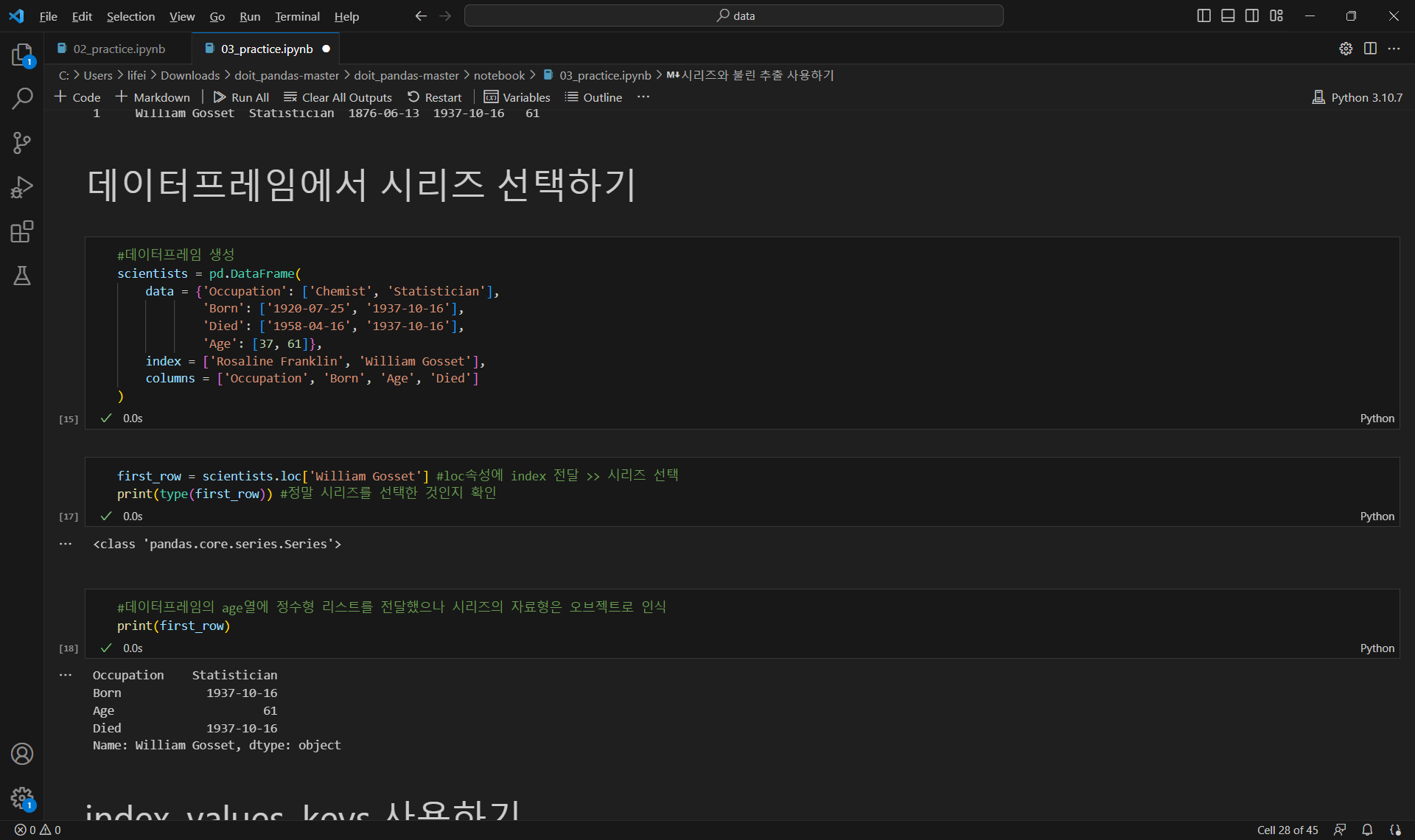Click the notifications bell in status bar

pyautogui.click(x=1367, y=830)
